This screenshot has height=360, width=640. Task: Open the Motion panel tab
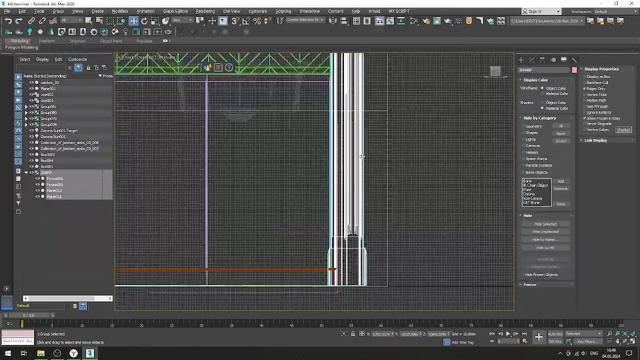coord(553,60)
